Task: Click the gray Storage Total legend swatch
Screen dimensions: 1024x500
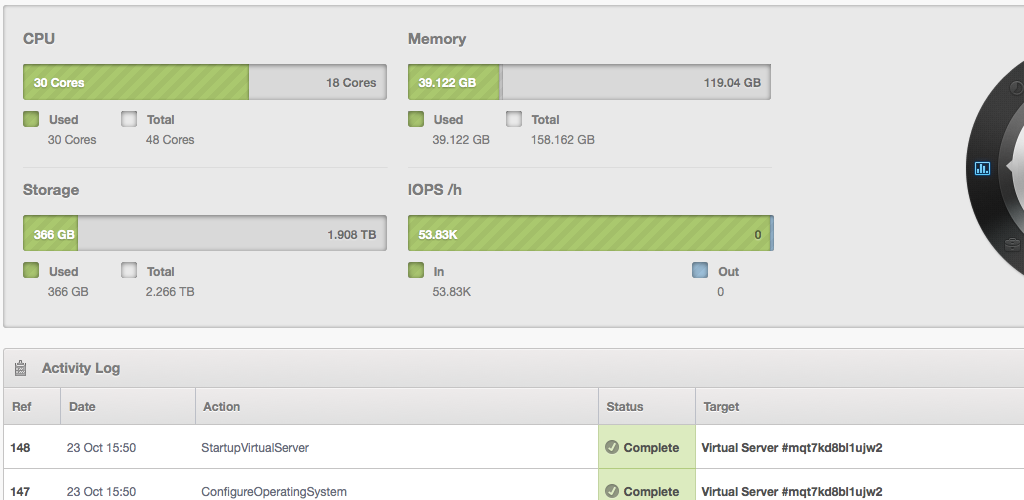Action: coord(129,270)
